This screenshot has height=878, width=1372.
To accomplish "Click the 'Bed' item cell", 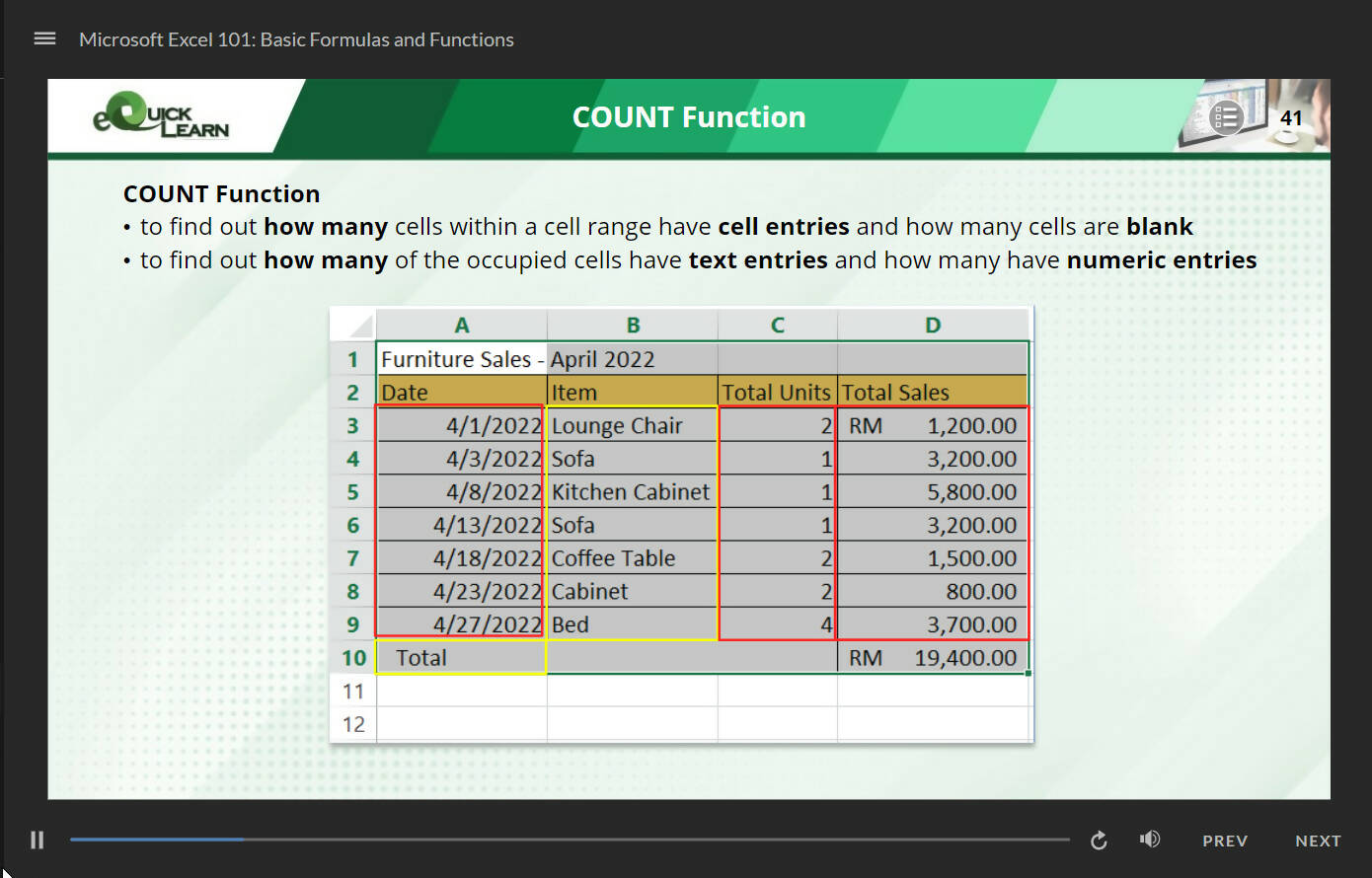I will click(633, 624).
